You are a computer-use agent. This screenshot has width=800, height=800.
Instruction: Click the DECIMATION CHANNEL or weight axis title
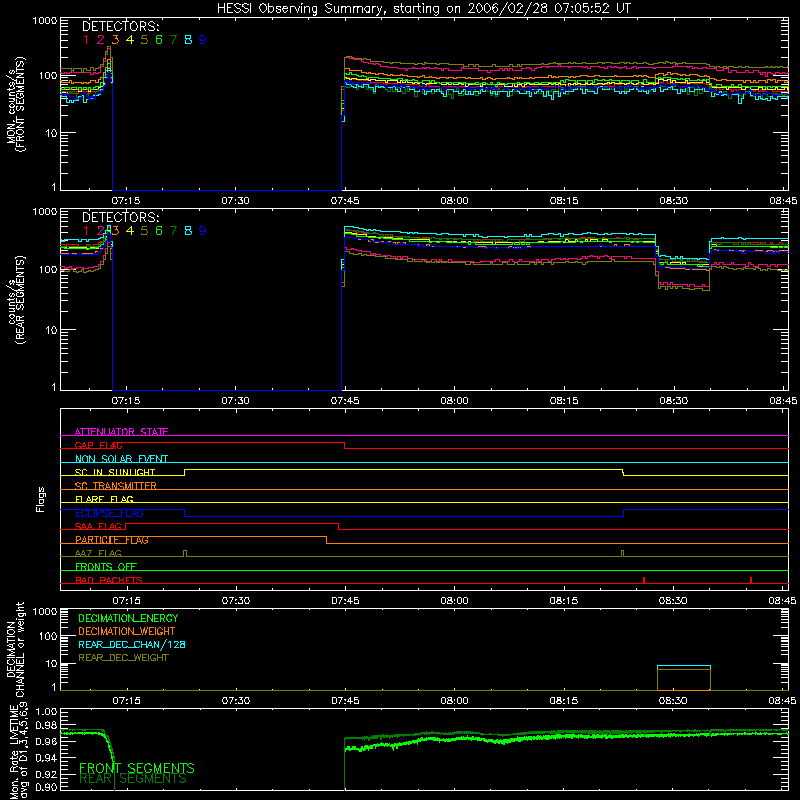tap(15, 649)
